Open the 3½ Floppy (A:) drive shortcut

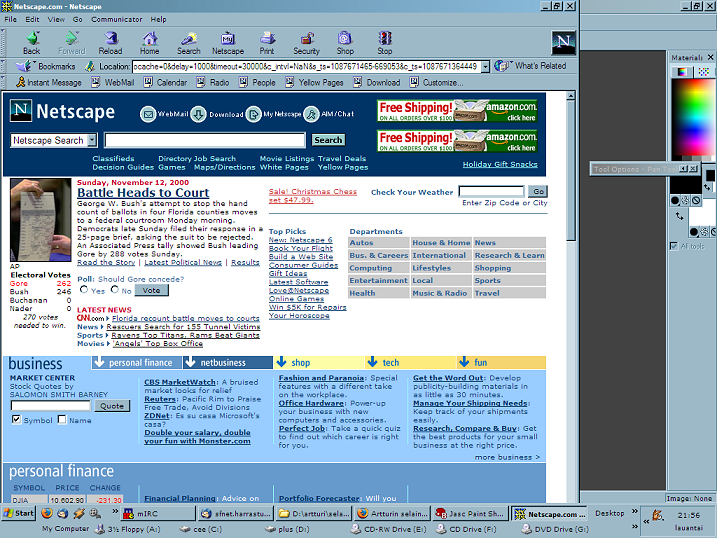pos(127,529)
